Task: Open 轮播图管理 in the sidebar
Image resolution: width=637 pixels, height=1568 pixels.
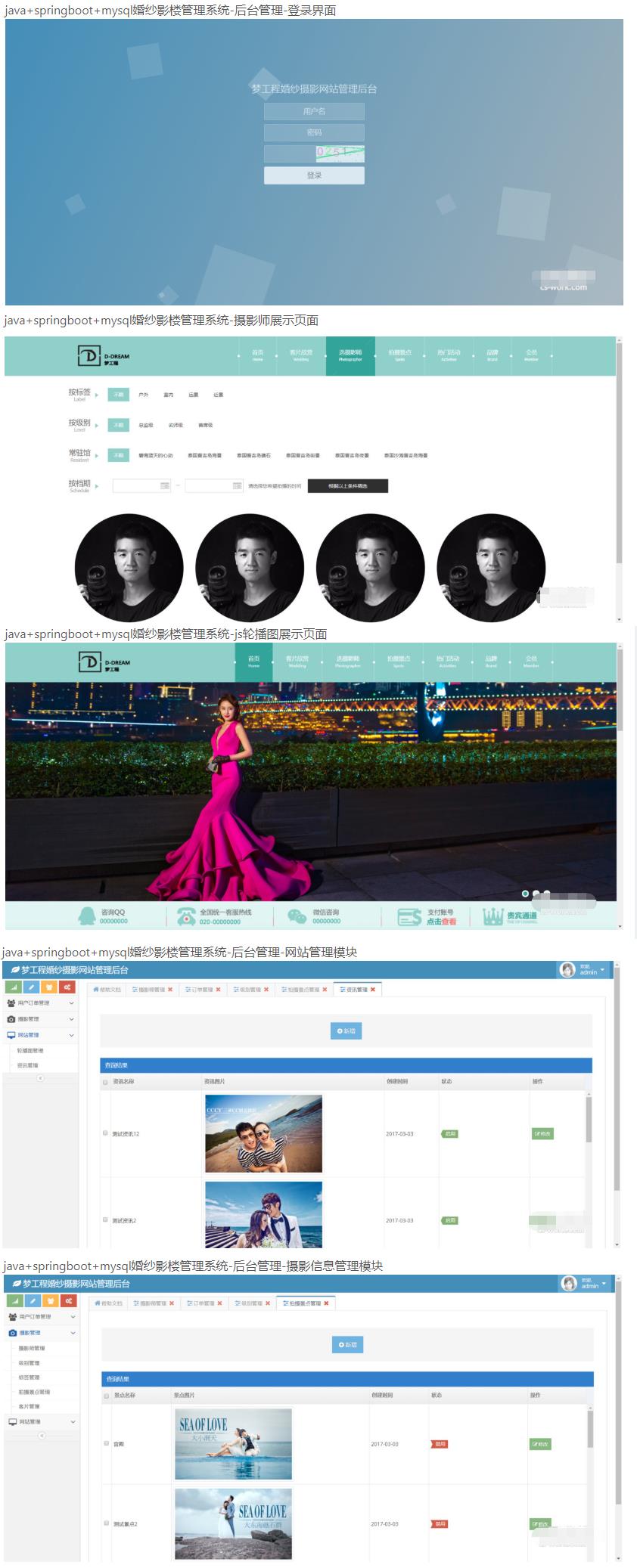Action: click(x=30, y=1051)
